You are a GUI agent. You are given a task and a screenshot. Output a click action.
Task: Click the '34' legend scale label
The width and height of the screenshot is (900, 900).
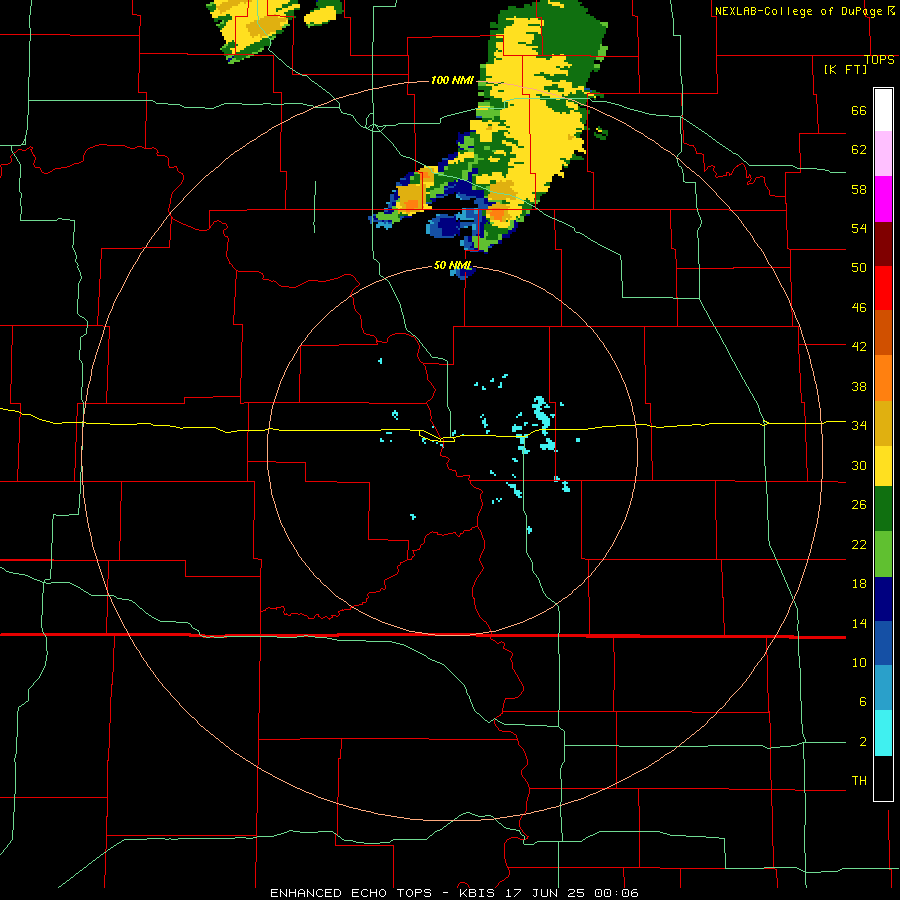[x=859, y=425]
